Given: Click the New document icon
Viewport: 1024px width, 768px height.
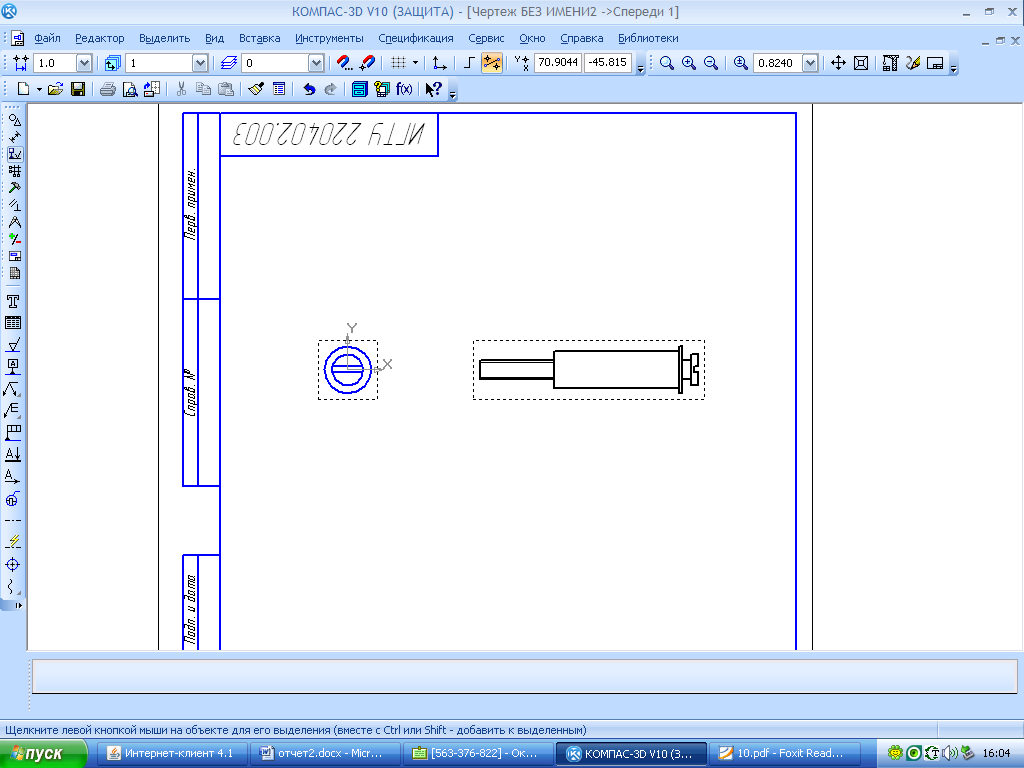Looking at the screenshot, I should click(23, 89).
